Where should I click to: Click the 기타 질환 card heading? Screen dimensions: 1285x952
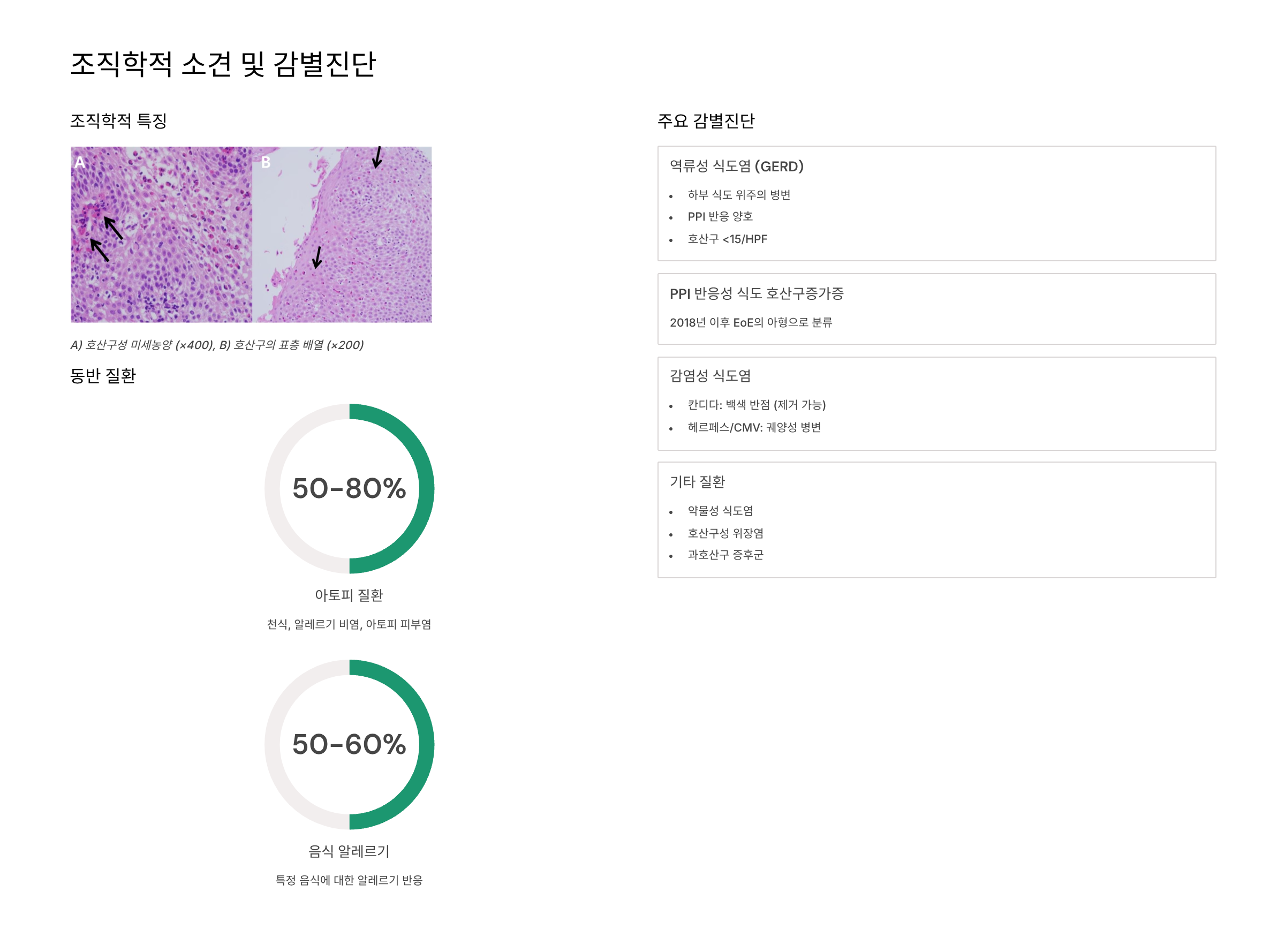[697, 482]
